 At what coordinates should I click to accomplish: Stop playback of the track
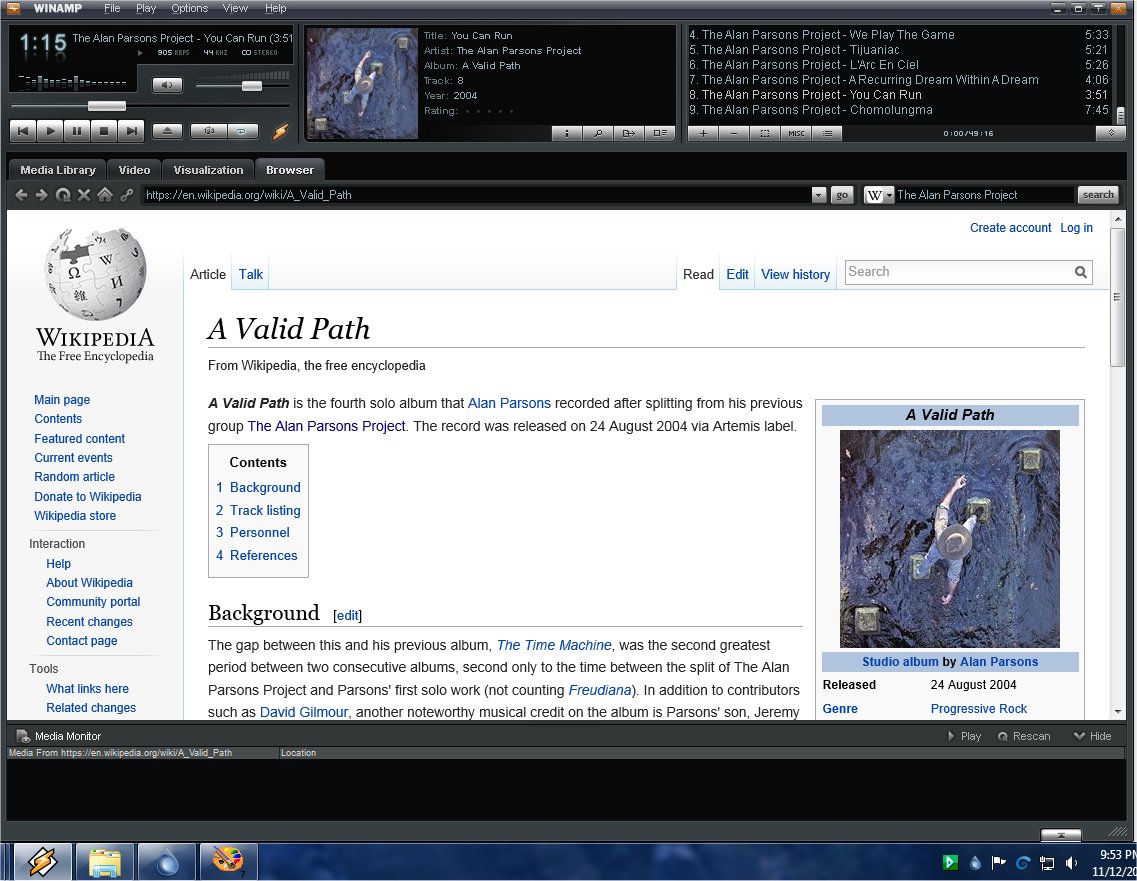pyautogui.click(x=103, y=131)
